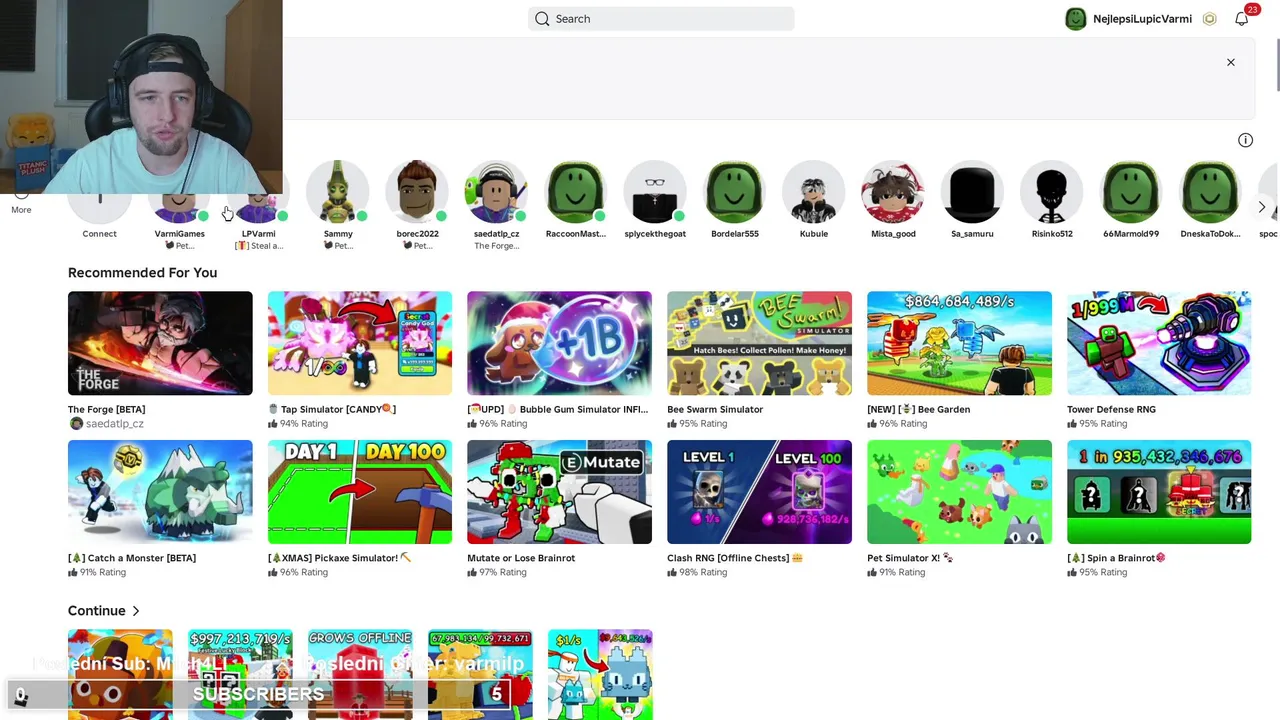
Task: Open Bordelar555 friend avatar
Action: click(734, 191)
